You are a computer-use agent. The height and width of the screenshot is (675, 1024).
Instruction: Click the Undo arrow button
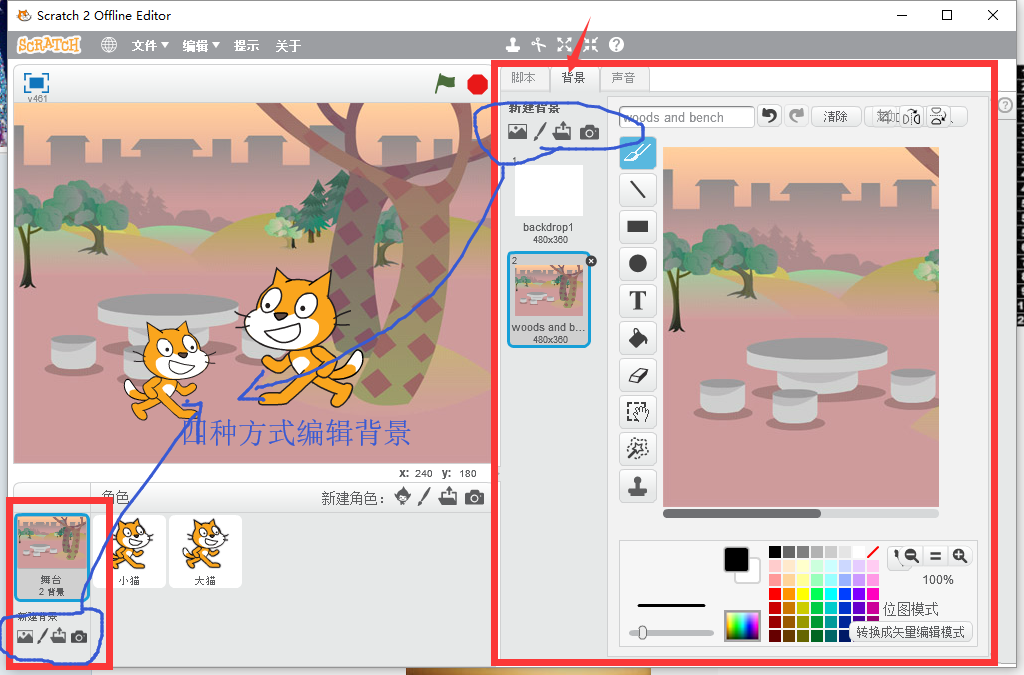(770, 116)
